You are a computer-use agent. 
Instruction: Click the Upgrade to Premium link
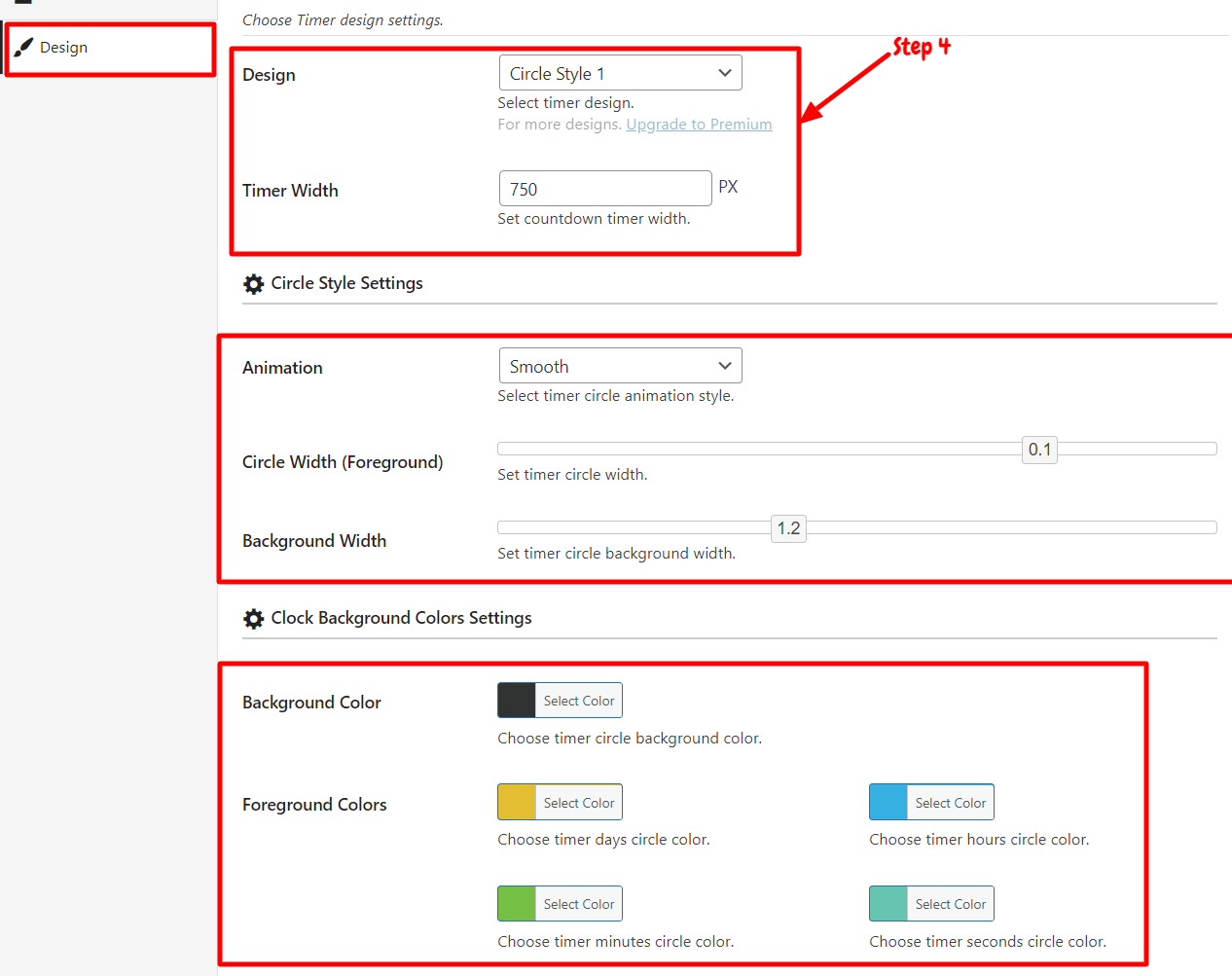(x=699, y=125)
